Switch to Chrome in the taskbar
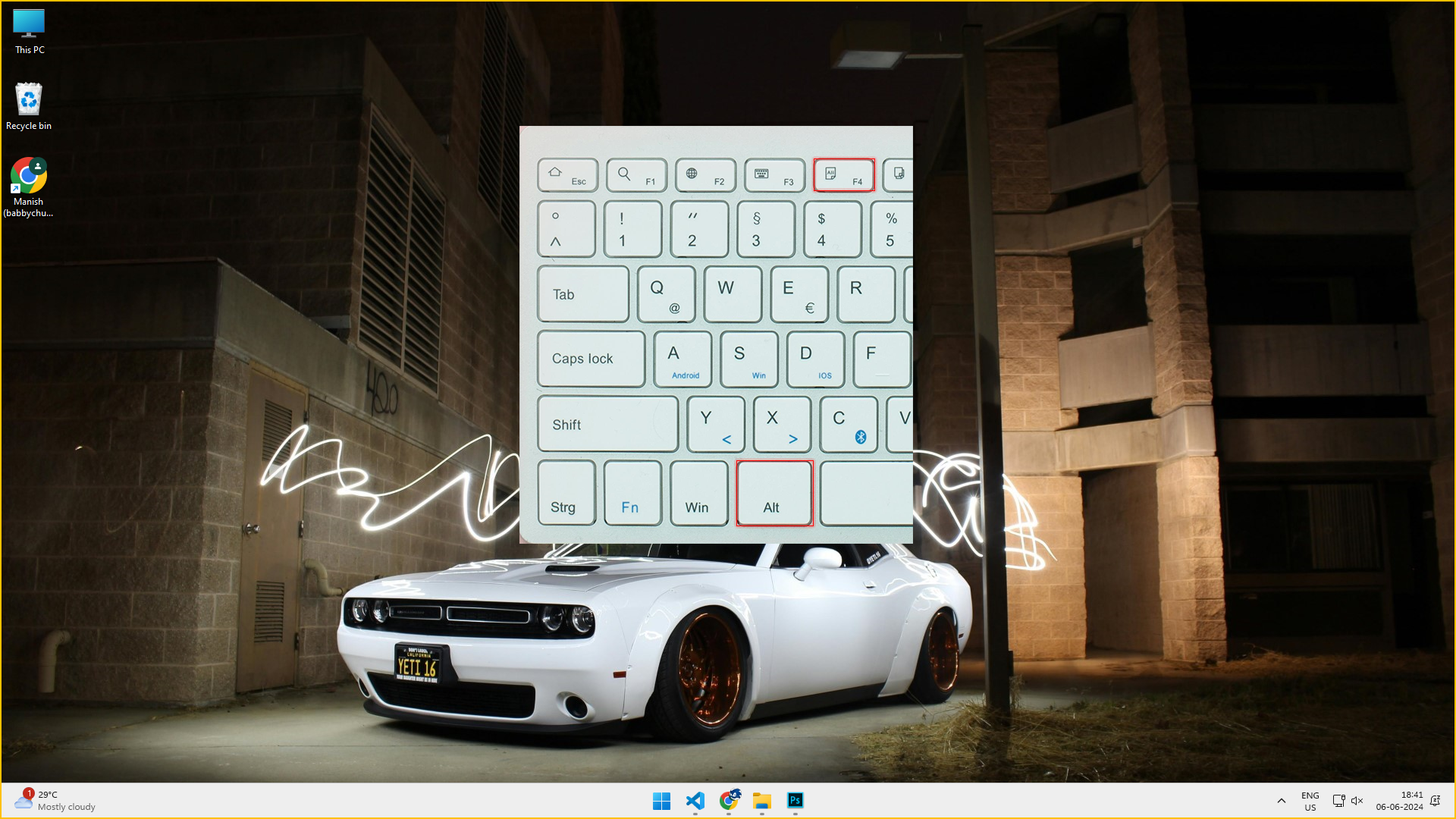Screen dimensions: 1456x819 [x=729, y=801]
